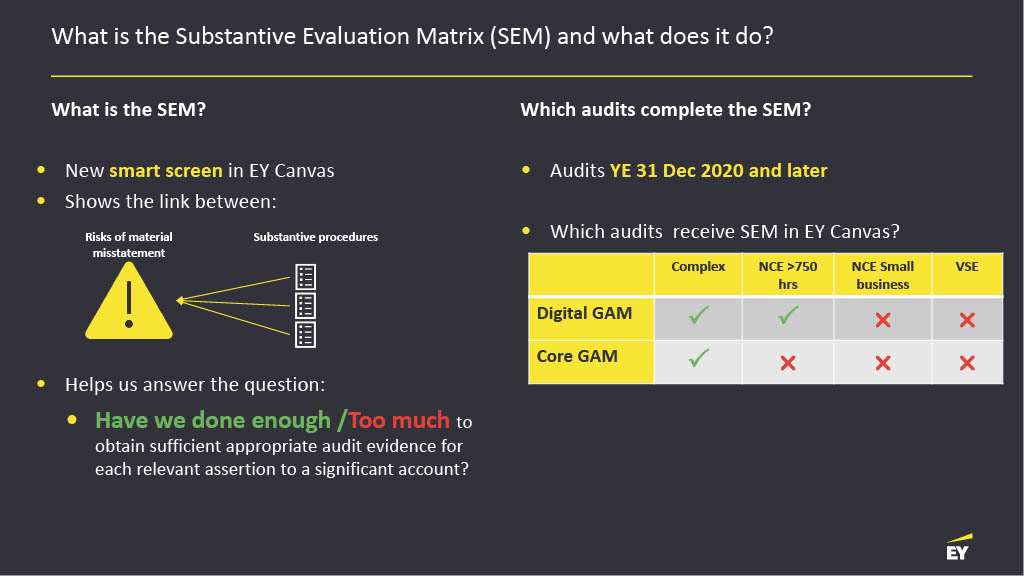Click "Helps us answer the question:" bullet
The width and height of the screenshot is (1024, 576).
point(195,384)
